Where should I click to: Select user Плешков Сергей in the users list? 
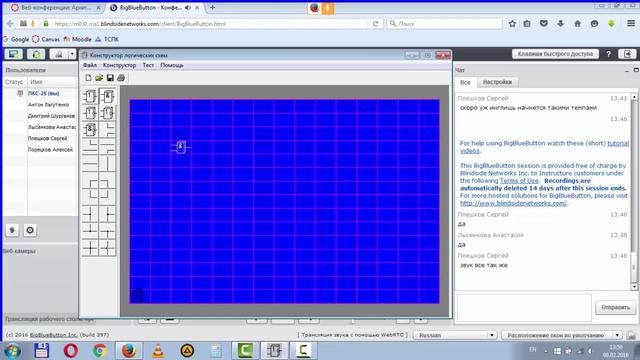[47, 138]
